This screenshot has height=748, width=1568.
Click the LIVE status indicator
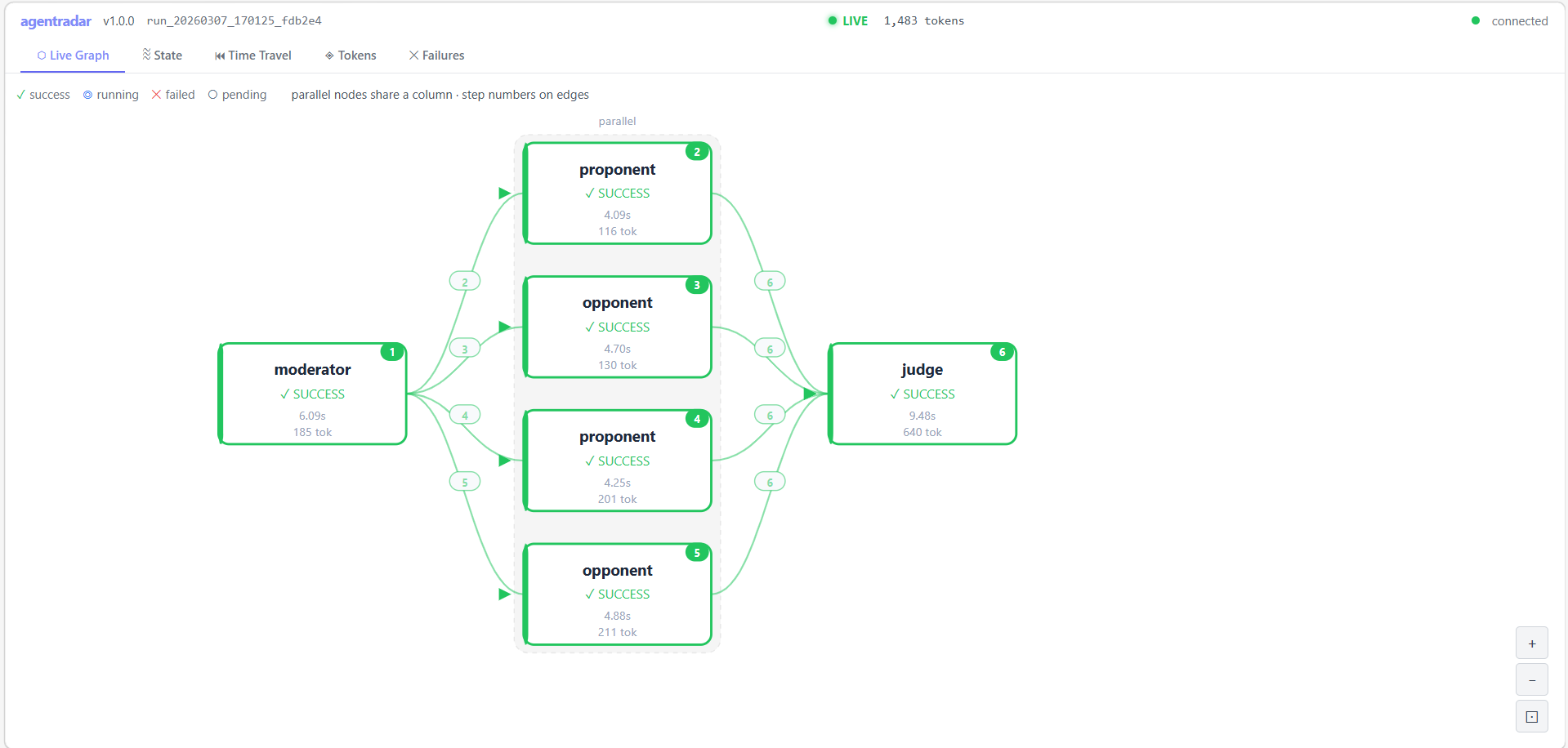(847, 21)
